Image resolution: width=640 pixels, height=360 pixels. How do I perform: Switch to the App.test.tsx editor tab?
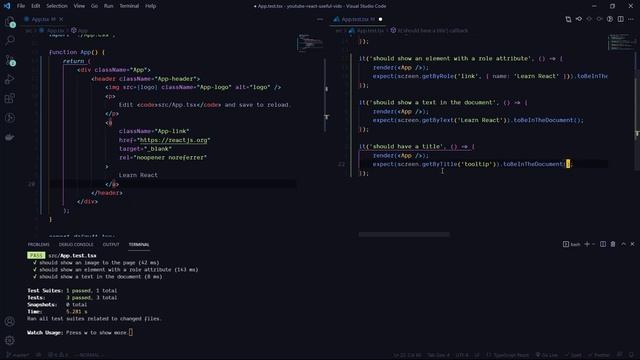[x=358, y=19]
